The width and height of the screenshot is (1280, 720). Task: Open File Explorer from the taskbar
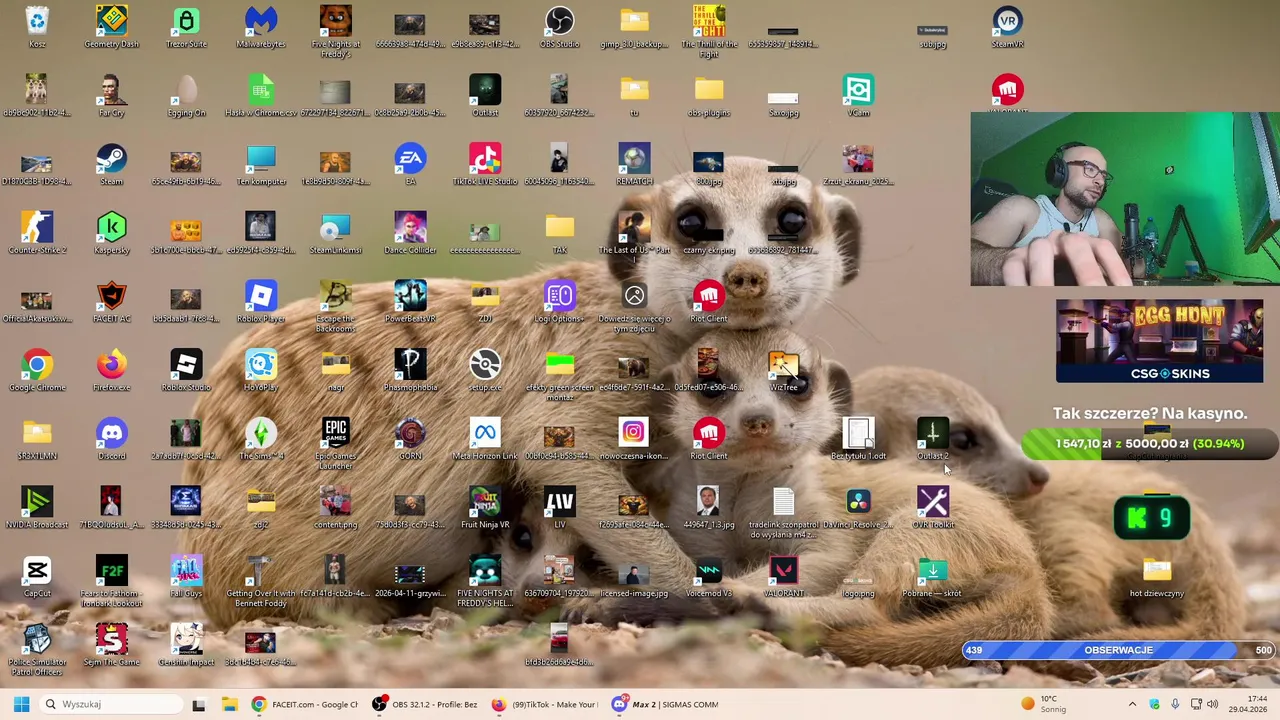pyautogui.click(x=229, y=704)
